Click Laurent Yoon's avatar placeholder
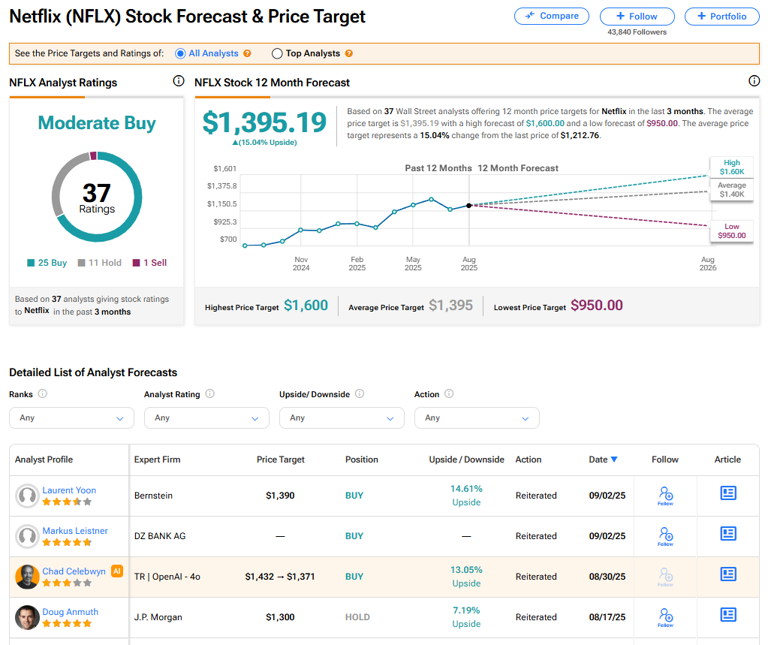 tap(27, 496)
